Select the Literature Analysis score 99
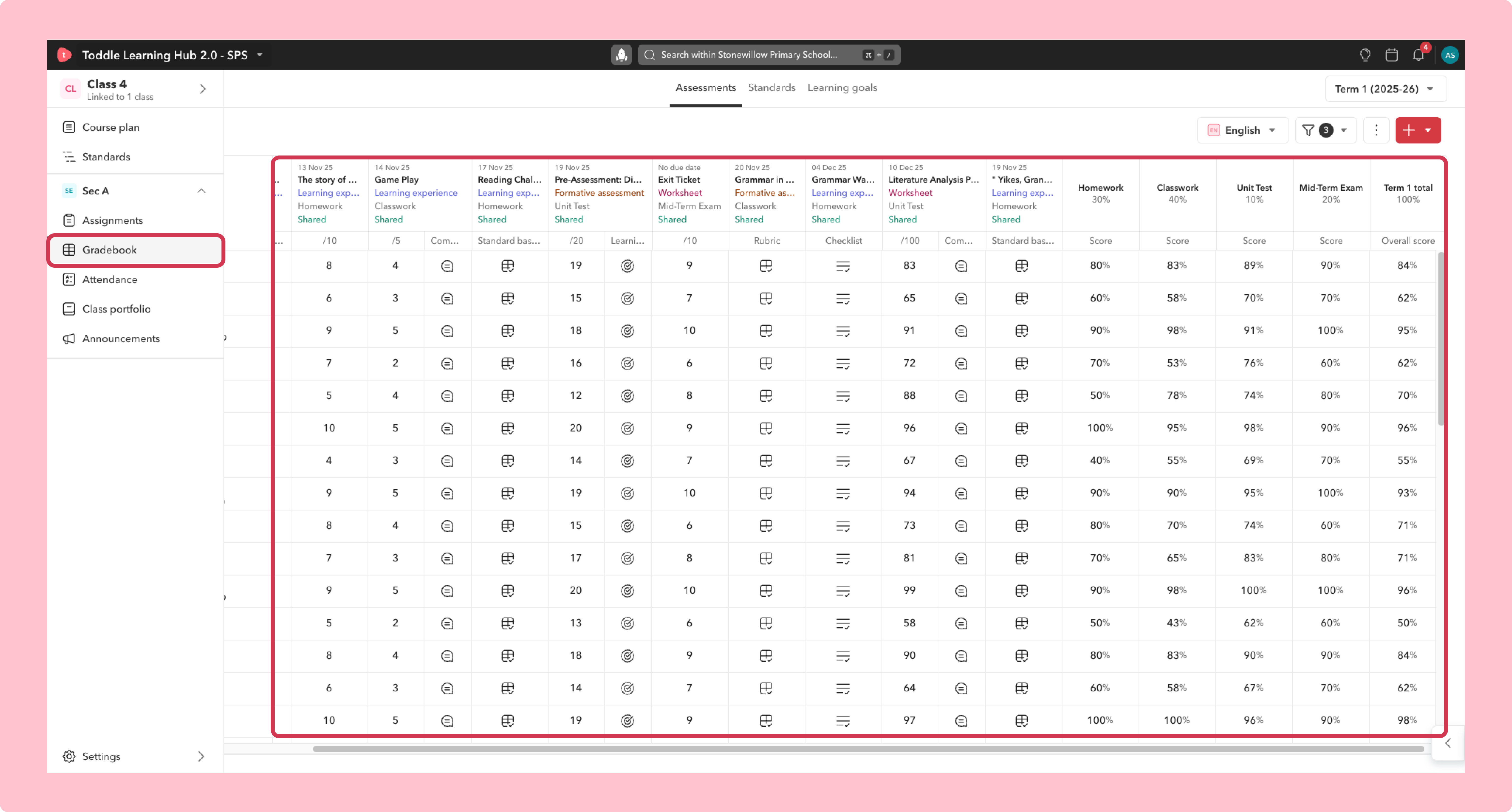Image resolution: width=1512 pixels, height=812 pixels. pos(909,591)
